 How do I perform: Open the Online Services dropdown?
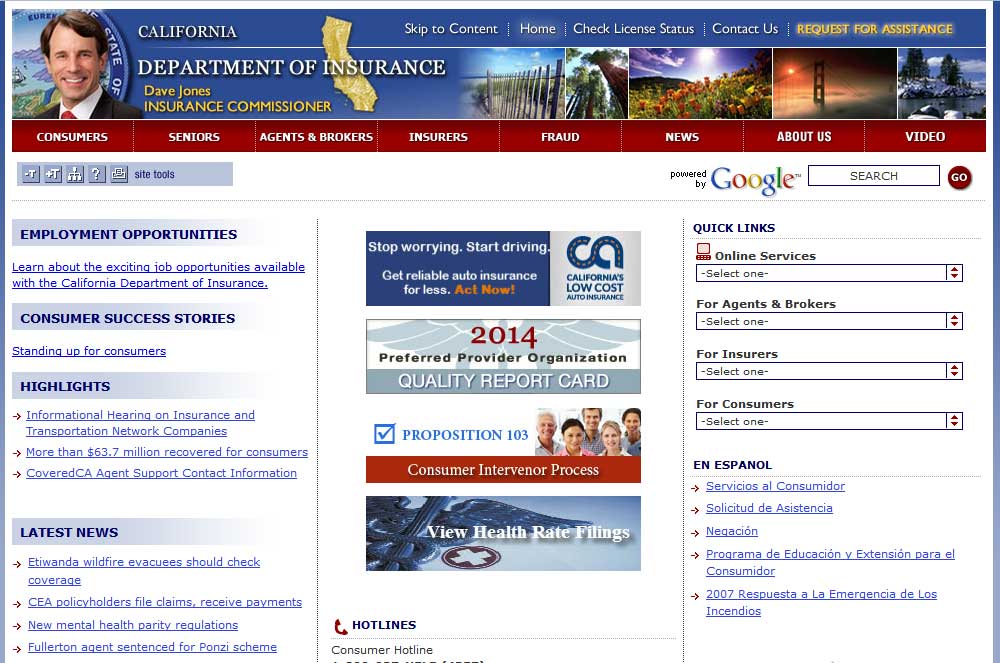click(829, 273)
